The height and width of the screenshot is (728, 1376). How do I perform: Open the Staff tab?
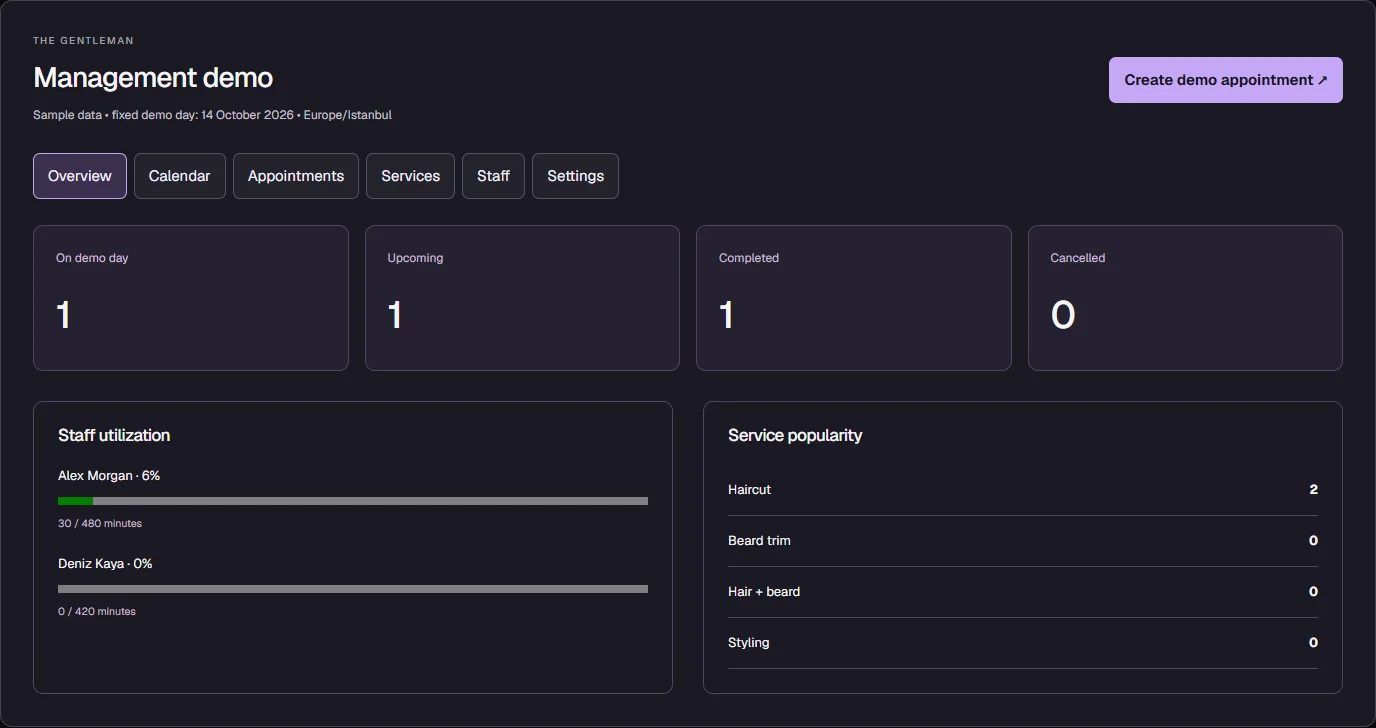[x=493, y=176]
